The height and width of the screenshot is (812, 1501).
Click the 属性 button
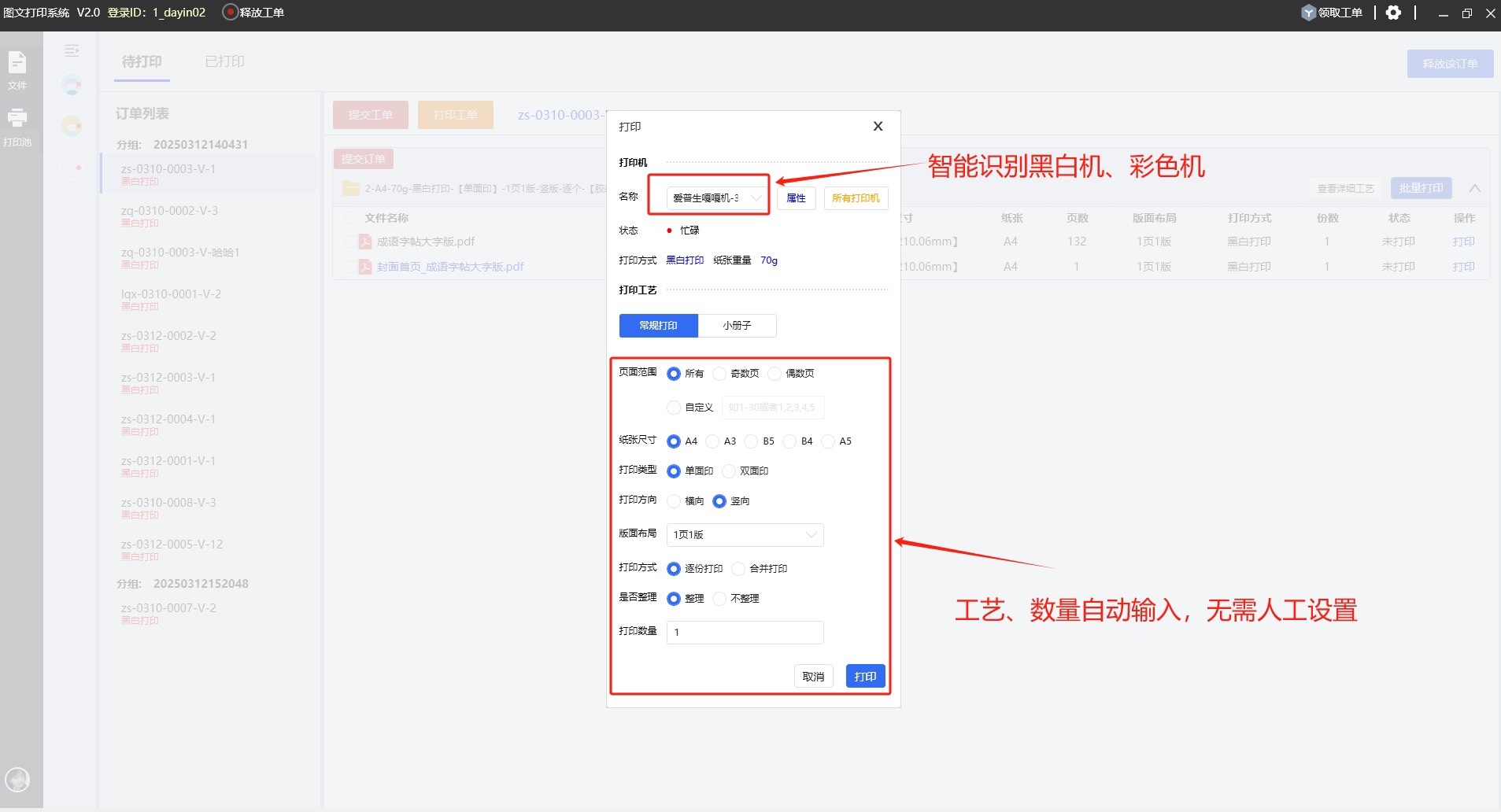[796, 198]
